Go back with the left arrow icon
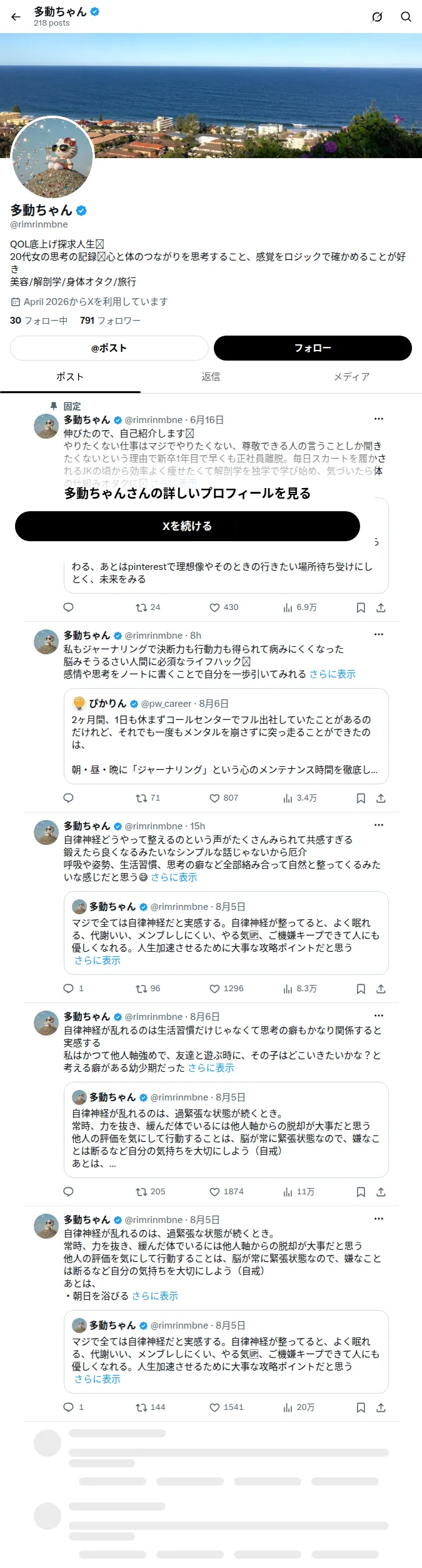422x1568 pixels. [x=16, y=17]
